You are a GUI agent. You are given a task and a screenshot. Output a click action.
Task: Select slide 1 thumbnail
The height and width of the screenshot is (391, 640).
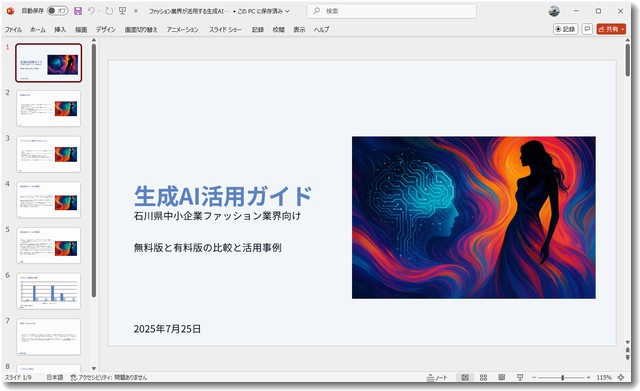[49, 63]
